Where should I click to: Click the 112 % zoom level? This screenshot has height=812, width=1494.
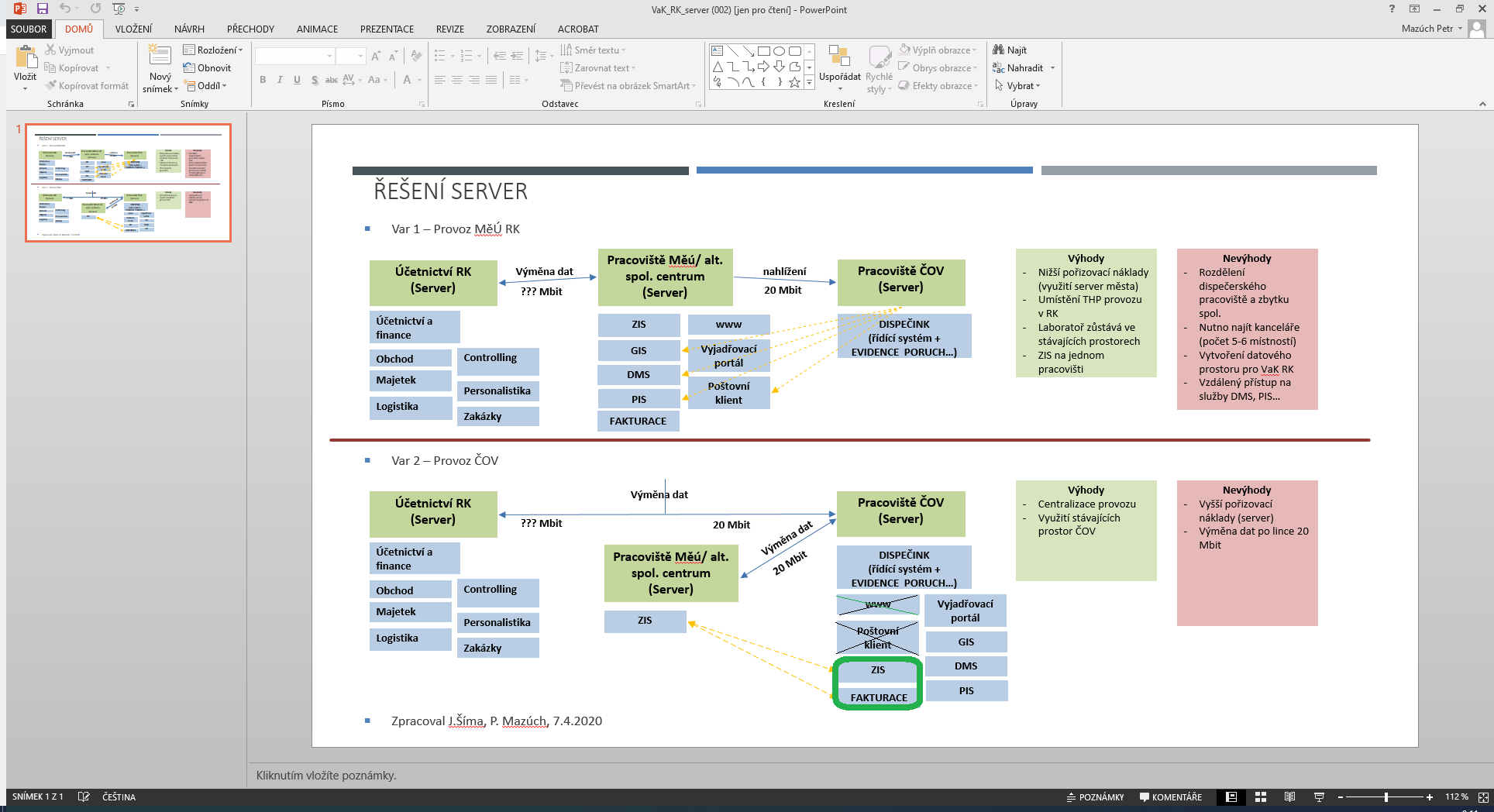pos(1456,797)
